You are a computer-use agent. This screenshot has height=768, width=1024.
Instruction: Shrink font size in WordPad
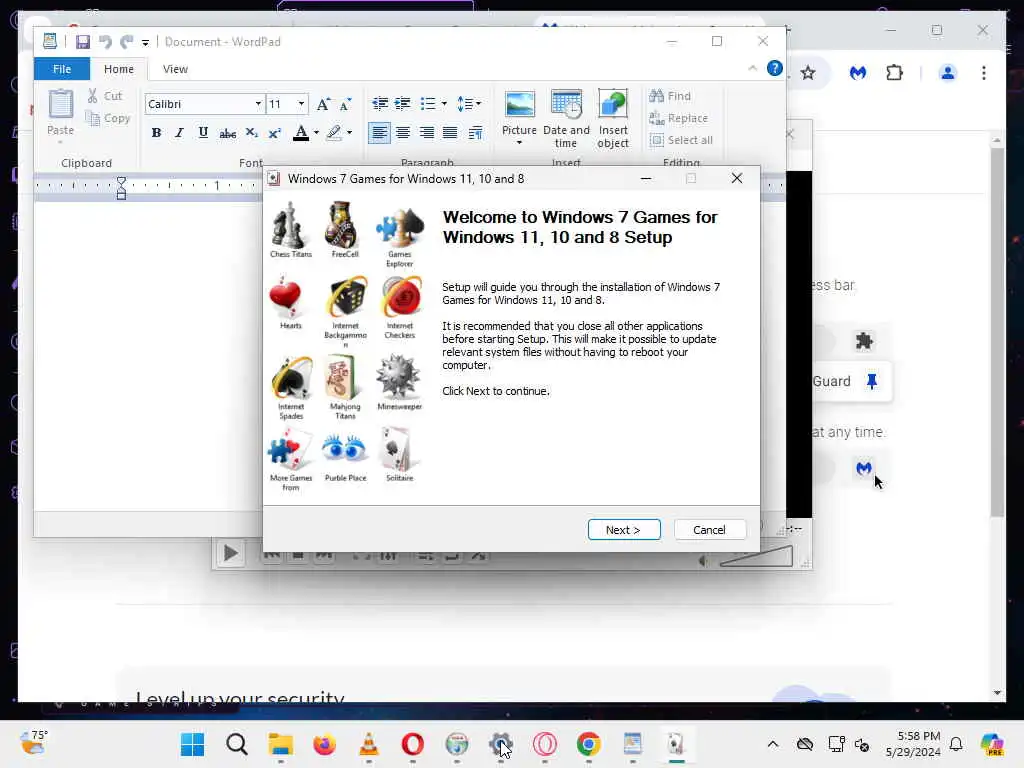click(345, 104)
